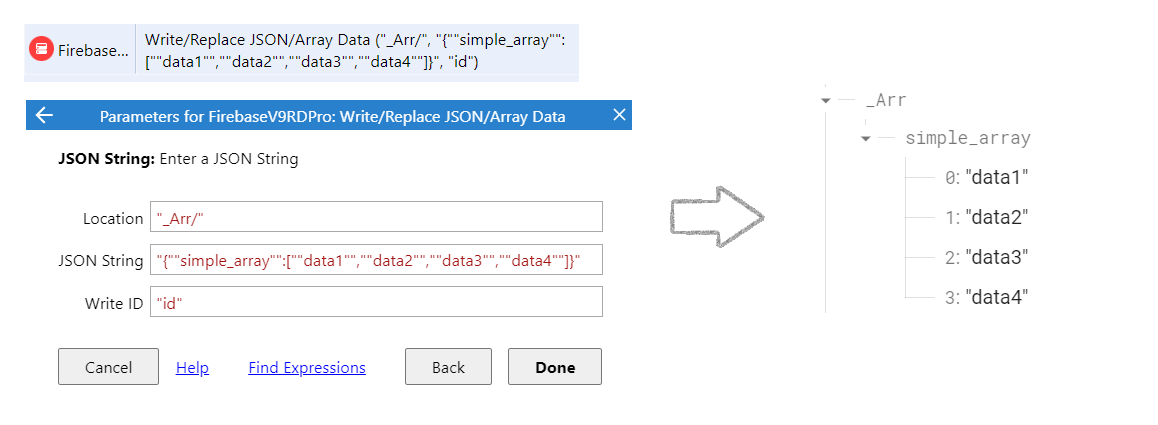Click the Done button
This screenshot has width=1158, height=425.
(x=555, y=367)
